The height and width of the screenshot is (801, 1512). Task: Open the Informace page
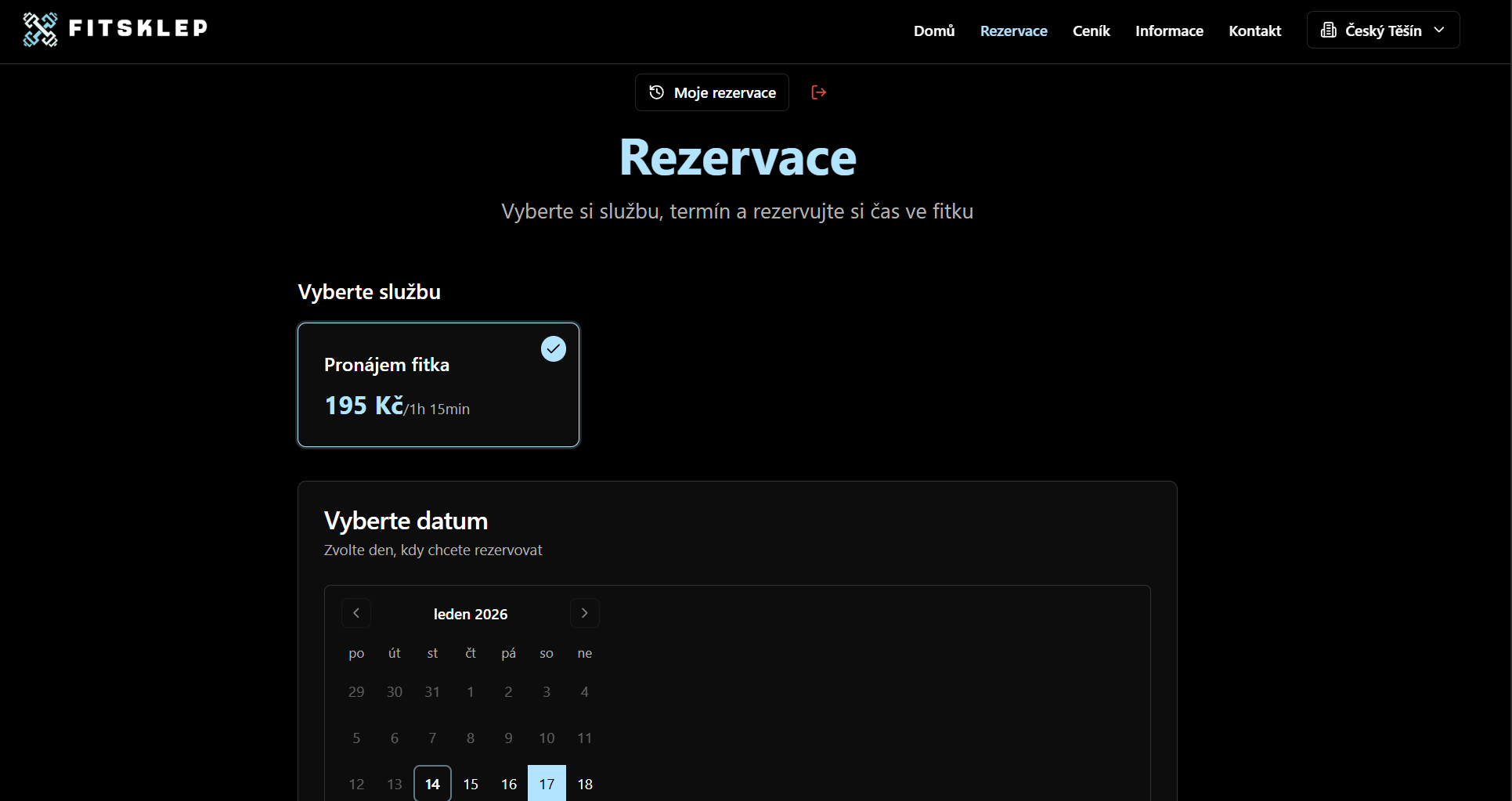[x=1168, y=31]
